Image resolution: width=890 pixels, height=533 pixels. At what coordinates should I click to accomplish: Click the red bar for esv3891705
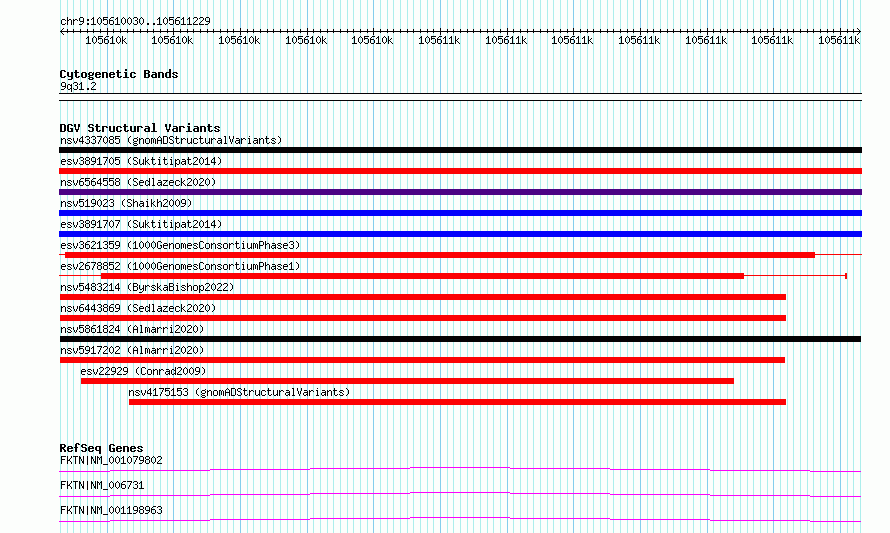pos(460,171)
